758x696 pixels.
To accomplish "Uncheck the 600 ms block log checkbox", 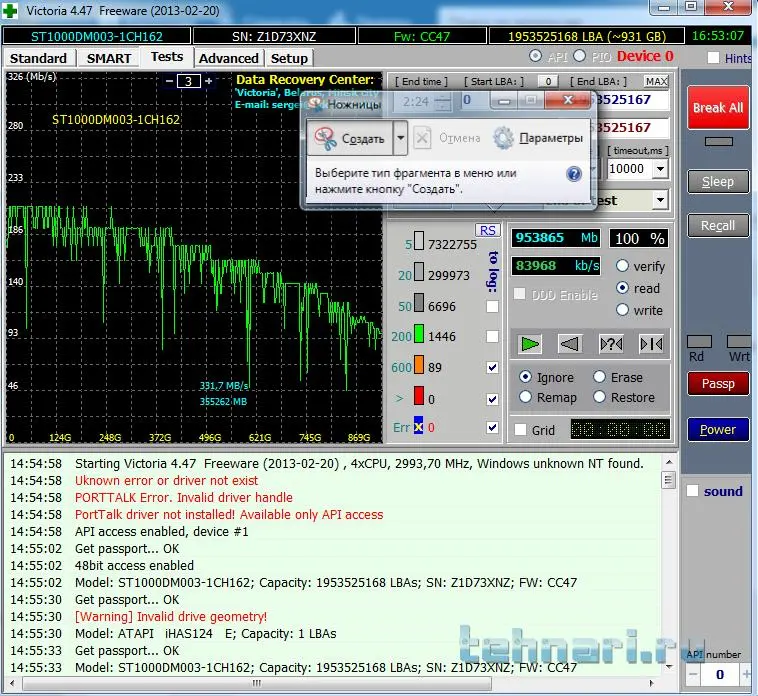I will point(491,368).
